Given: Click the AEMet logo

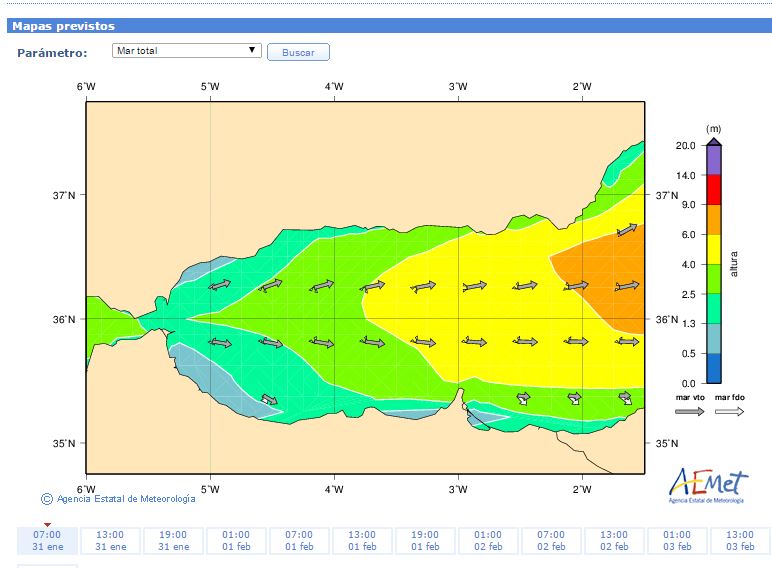Looking at the screenshot, I should pos(707,484).
